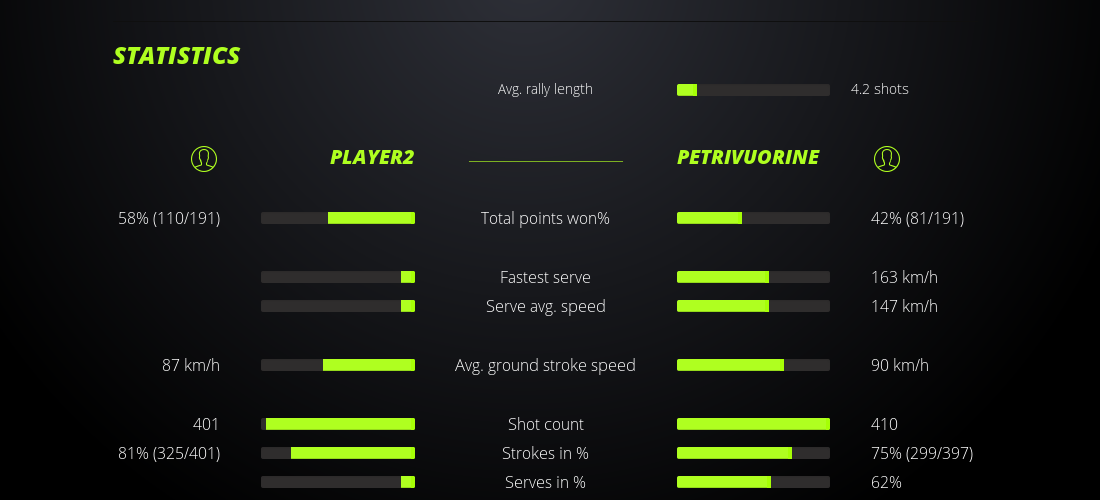Click Player2's Avg. ground stroke speed bar

coord(338,365)
